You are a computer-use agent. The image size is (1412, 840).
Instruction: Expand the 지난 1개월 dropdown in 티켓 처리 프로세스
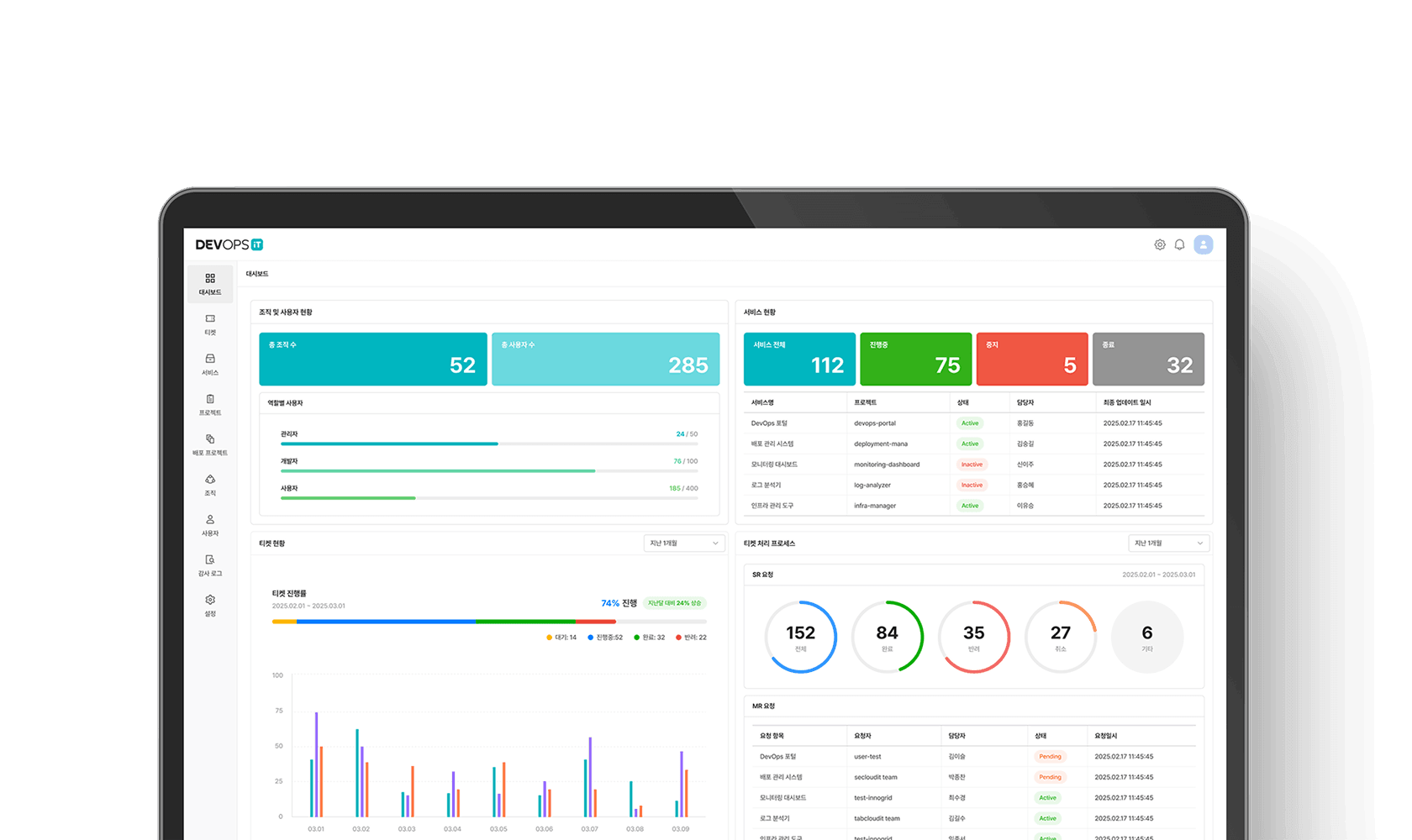tap(1169, 543)
